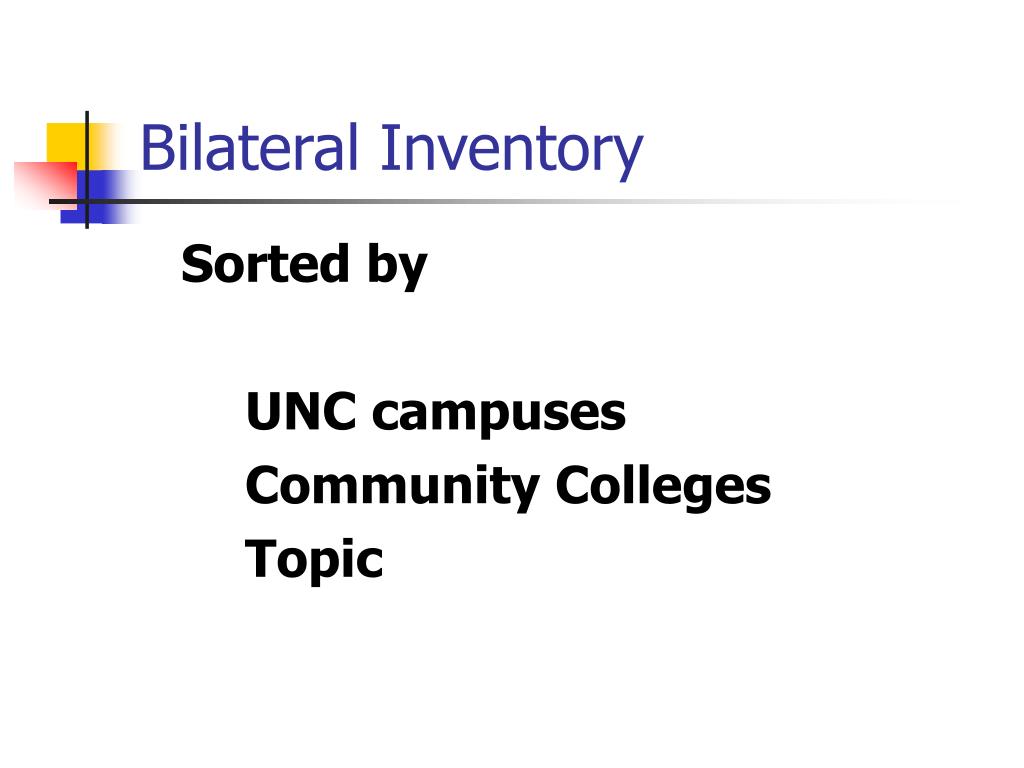
Task: Select the 'UNC' text in the list
Action: 301,412
